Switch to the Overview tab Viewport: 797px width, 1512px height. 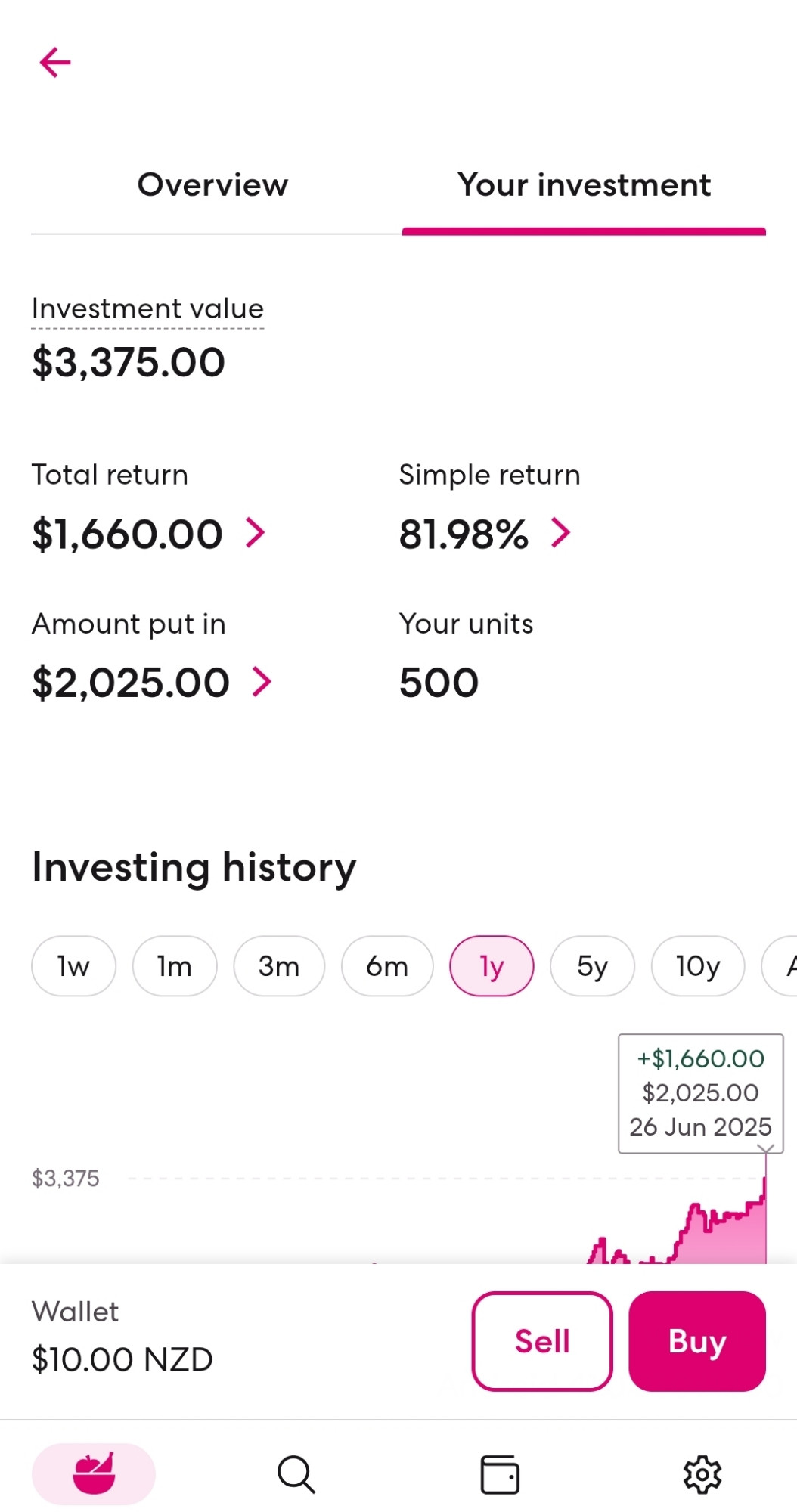click(x=212, y=185)
